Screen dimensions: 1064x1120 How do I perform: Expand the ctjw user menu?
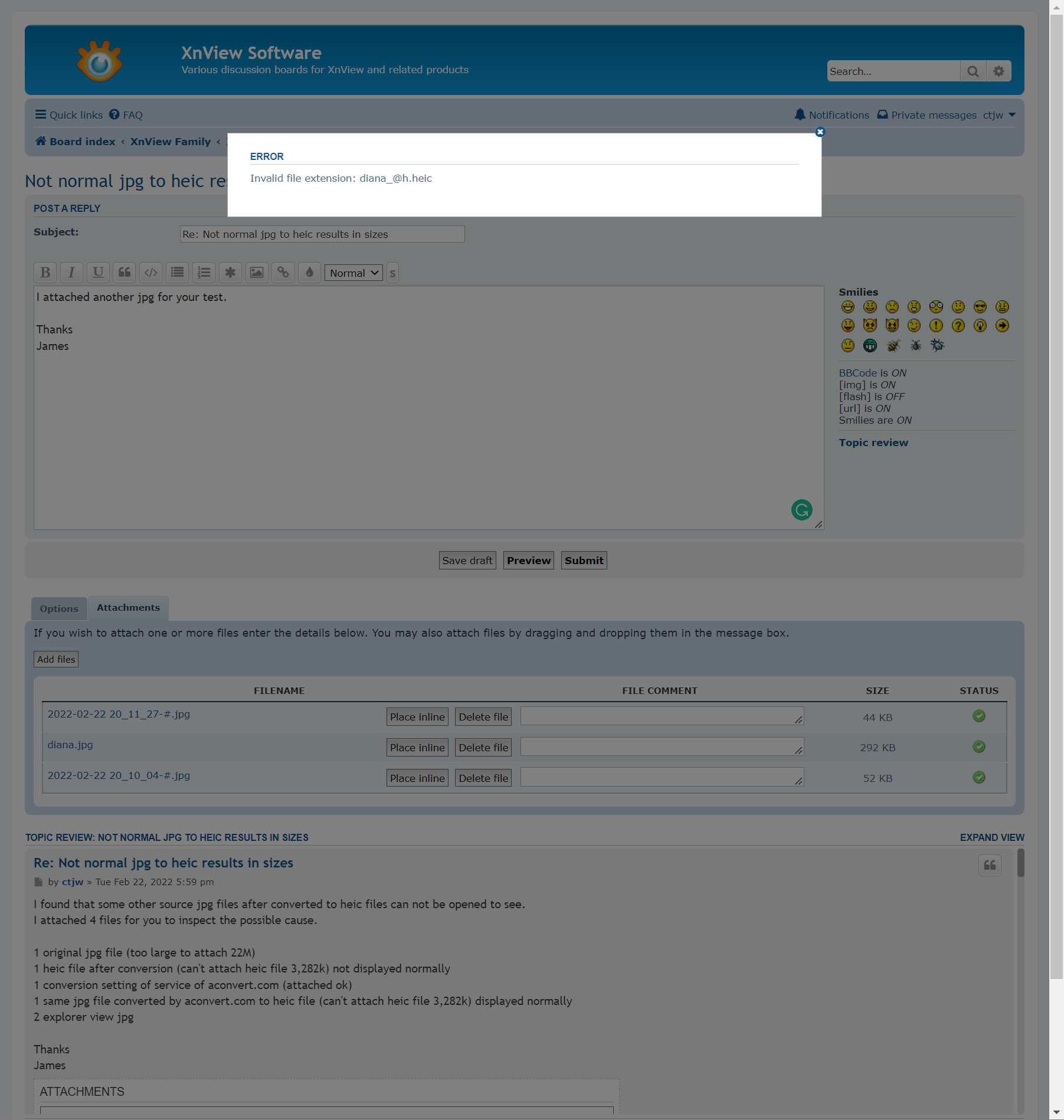pyautogui.click(x=999, y=115)
